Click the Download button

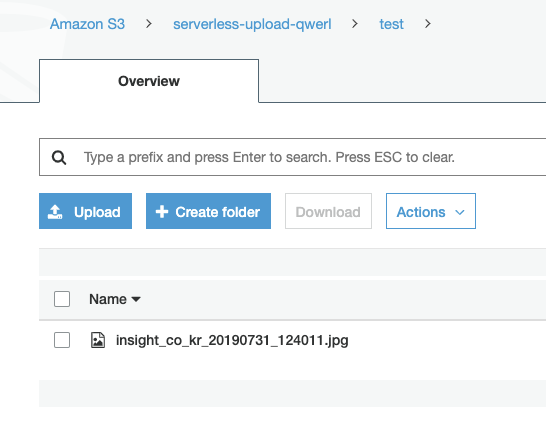coord(328,211)
